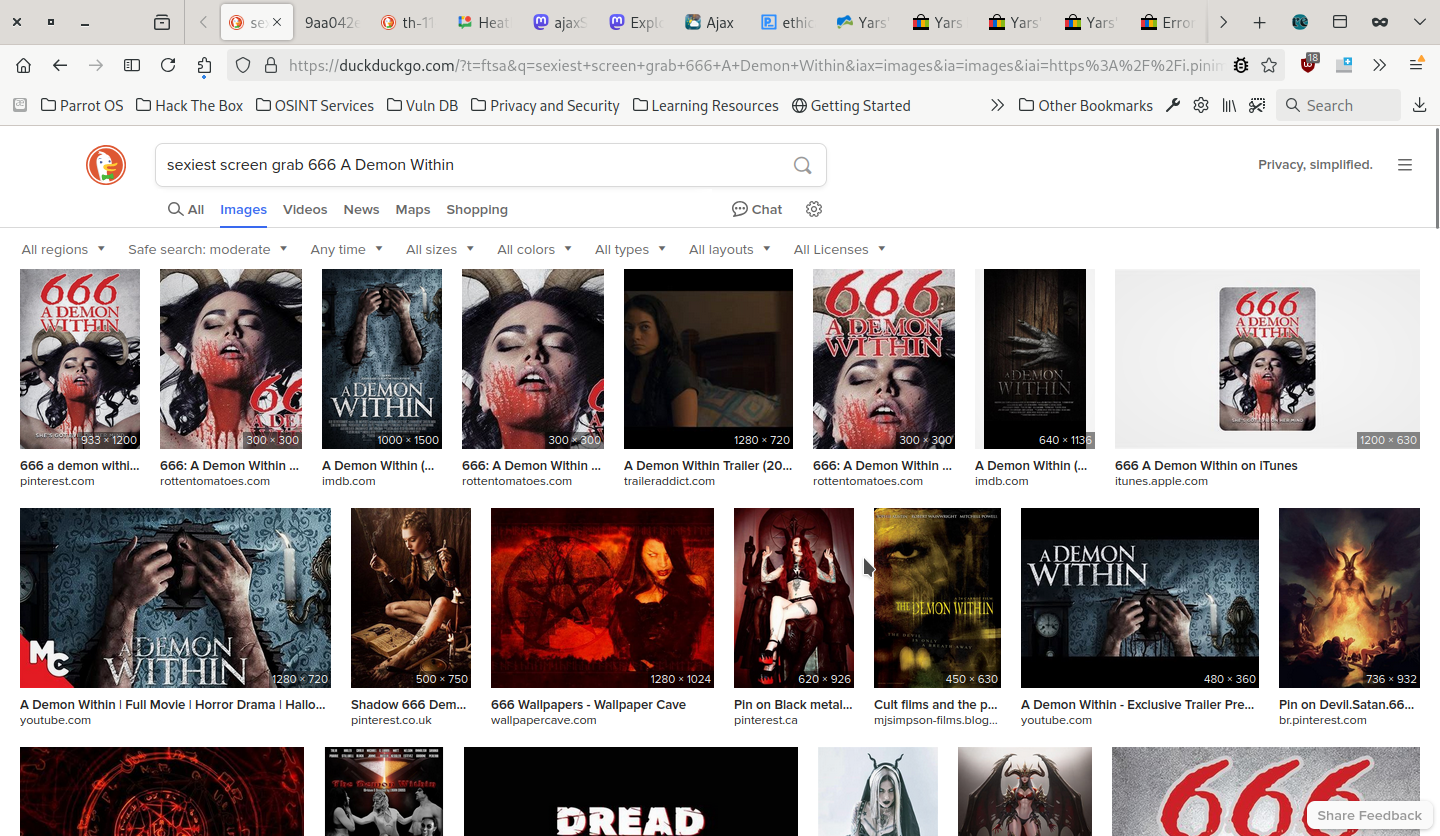Switch to the Ajax browser tab

pyautogui.click(x=710, y=22)
